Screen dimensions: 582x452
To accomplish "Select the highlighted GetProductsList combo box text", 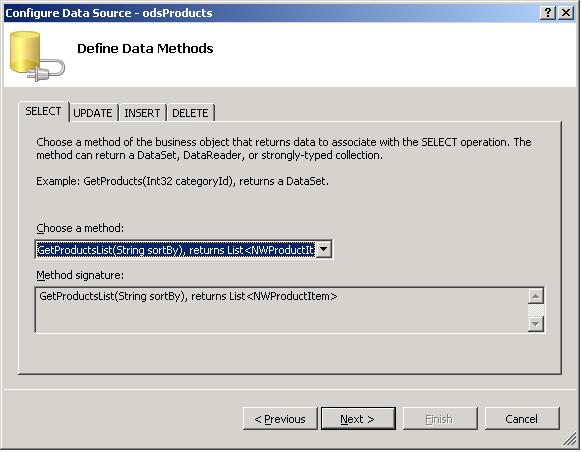I will click(176, 250).
